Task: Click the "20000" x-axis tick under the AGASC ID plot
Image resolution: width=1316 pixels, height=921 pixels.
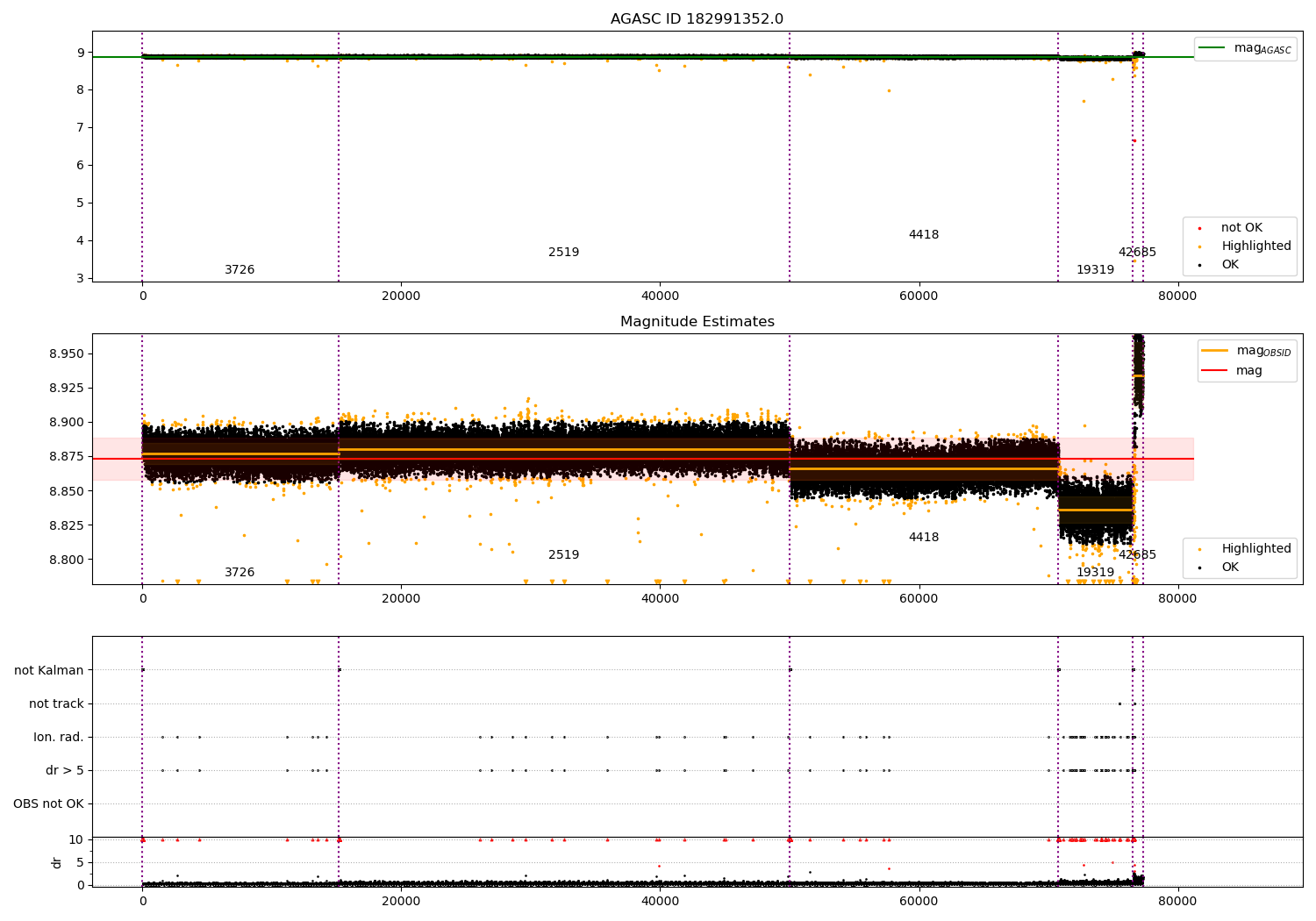Action: pos(401,296)
